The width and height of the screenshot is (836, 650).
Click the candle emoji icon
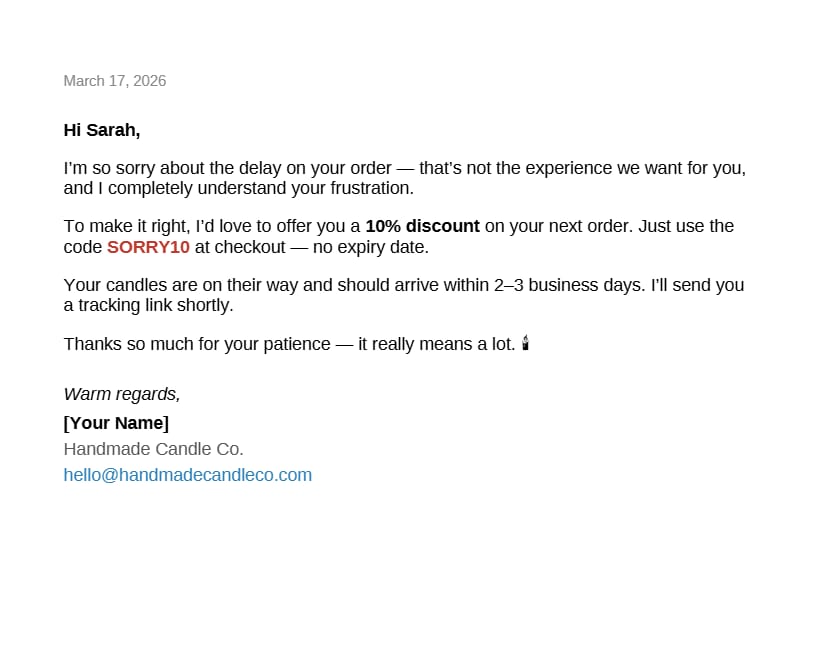(x=526, y=343)
